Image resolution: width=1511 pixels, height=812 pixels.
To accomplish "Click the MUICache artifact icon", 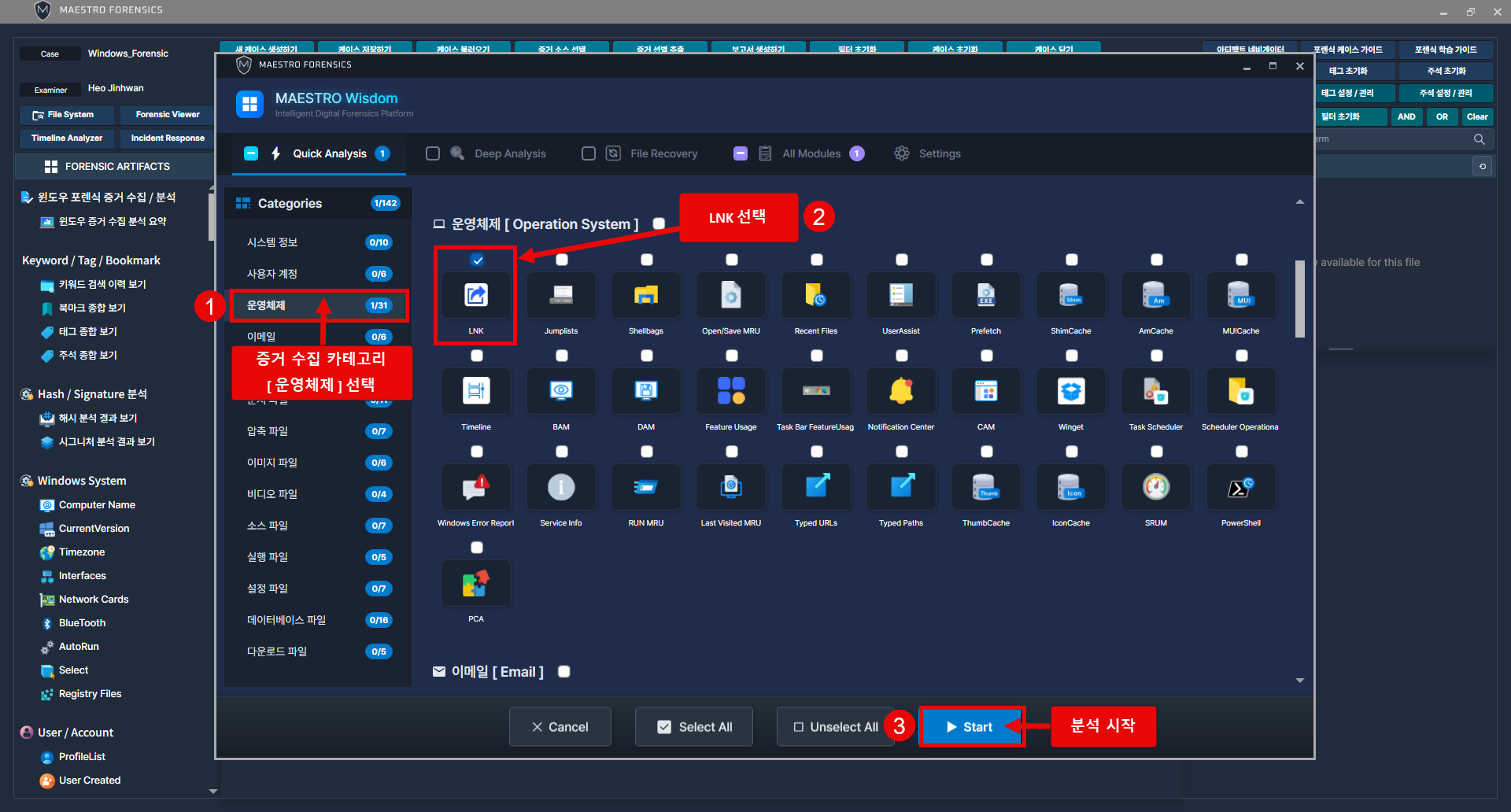I will coord(1241,295).
